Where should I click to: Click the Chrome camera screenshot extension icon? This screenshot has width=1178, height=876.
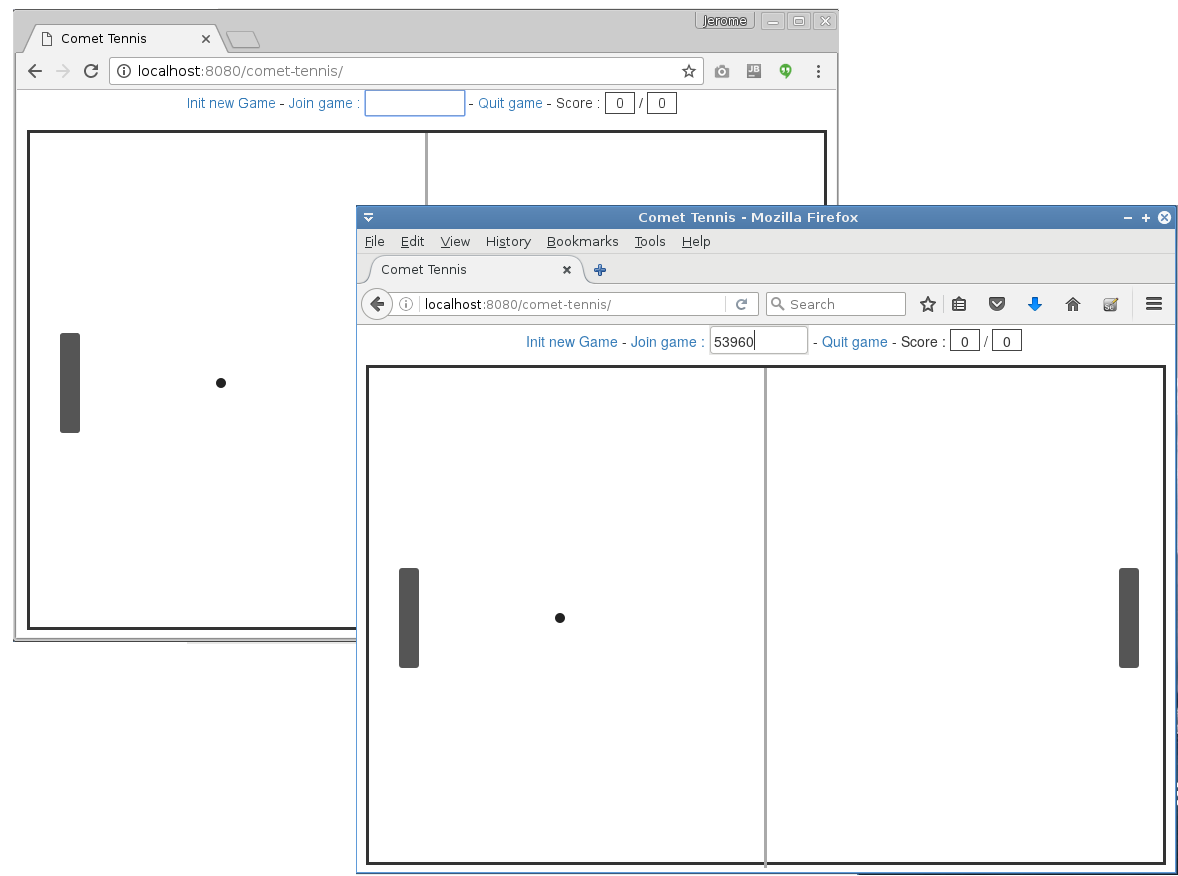[x=722, y=71]
